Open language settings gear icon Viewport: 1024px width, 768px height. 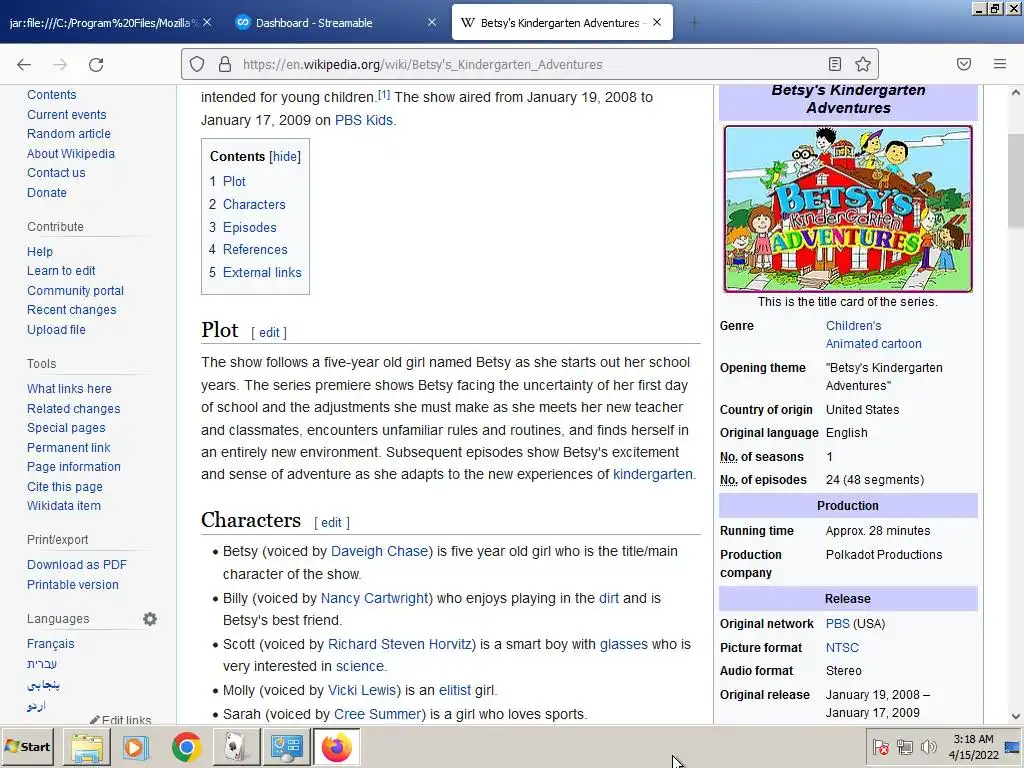pyautogui.click(x=150, y=618)
